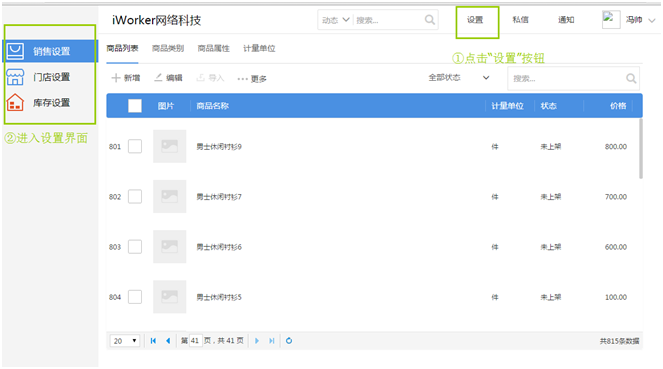Open the 动态 search scope dropdown
The height and width of the screenshot is (369, 663).
tap(335, 20)
